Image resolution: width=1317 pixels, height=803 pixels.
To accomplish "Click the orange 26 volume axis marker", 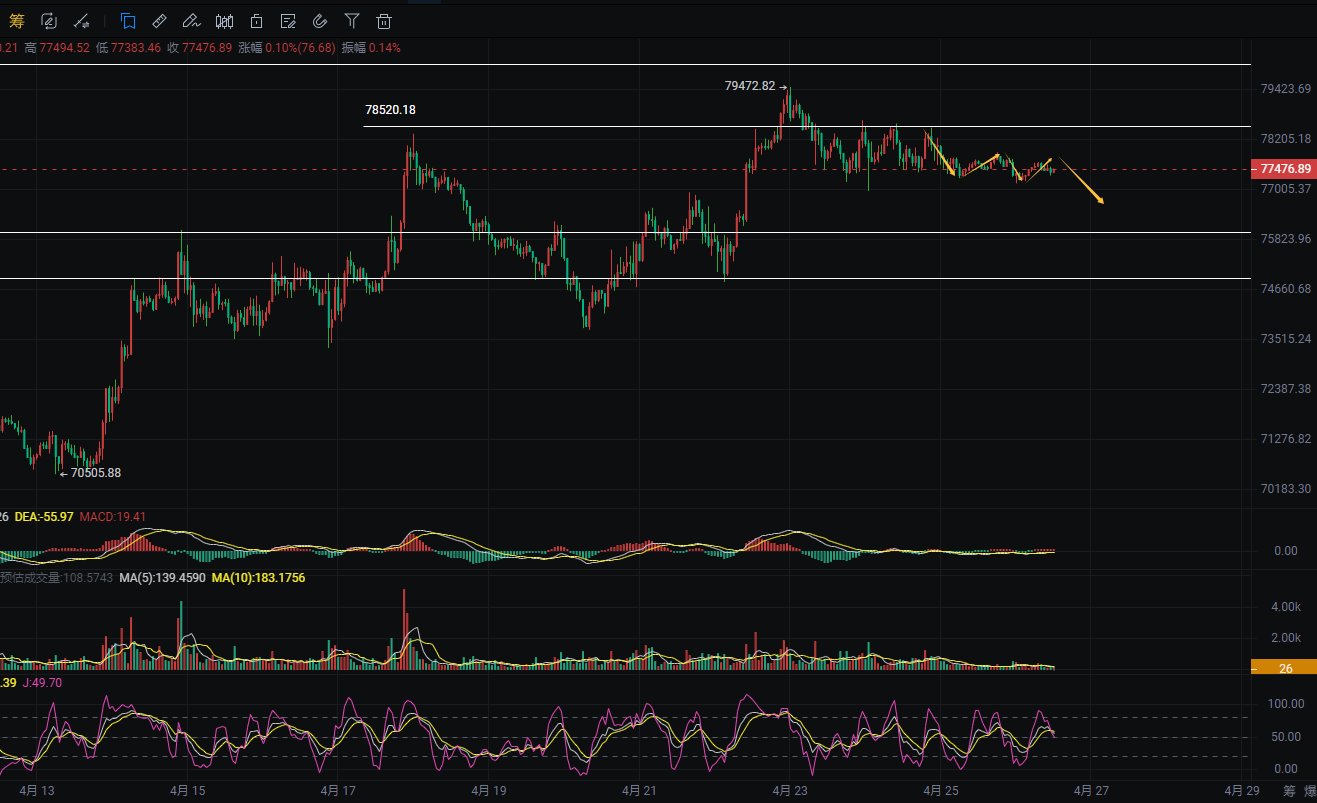I will (x=1284, y=668).
